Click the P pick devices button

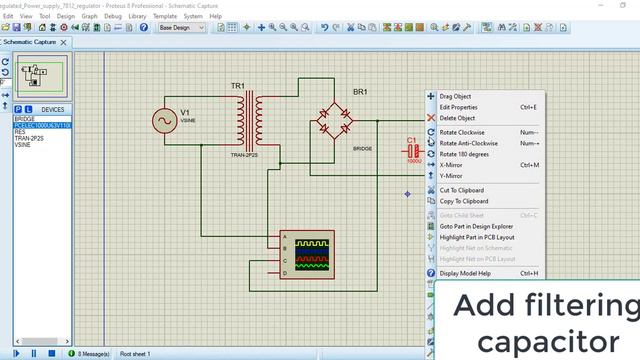(18, 109)
